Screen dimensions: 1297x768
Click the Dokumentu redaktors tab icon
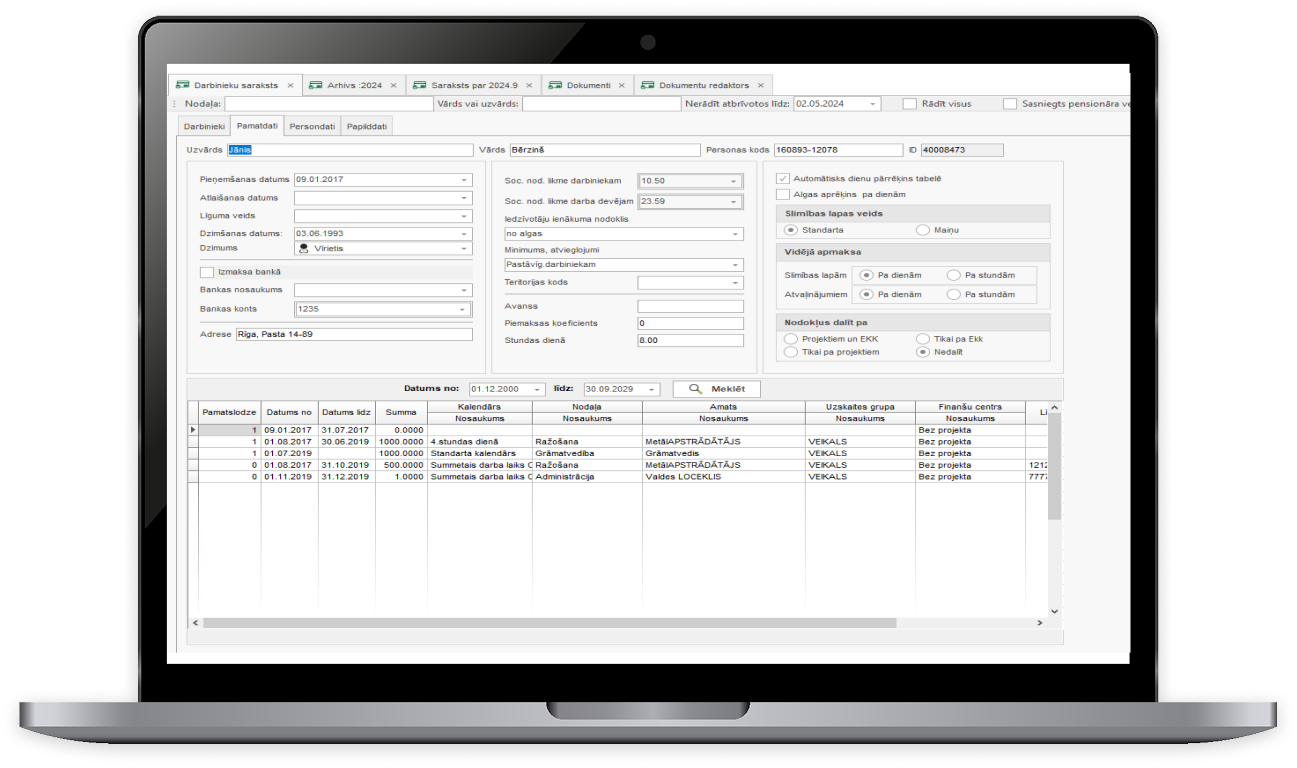(x=648, y=86)
